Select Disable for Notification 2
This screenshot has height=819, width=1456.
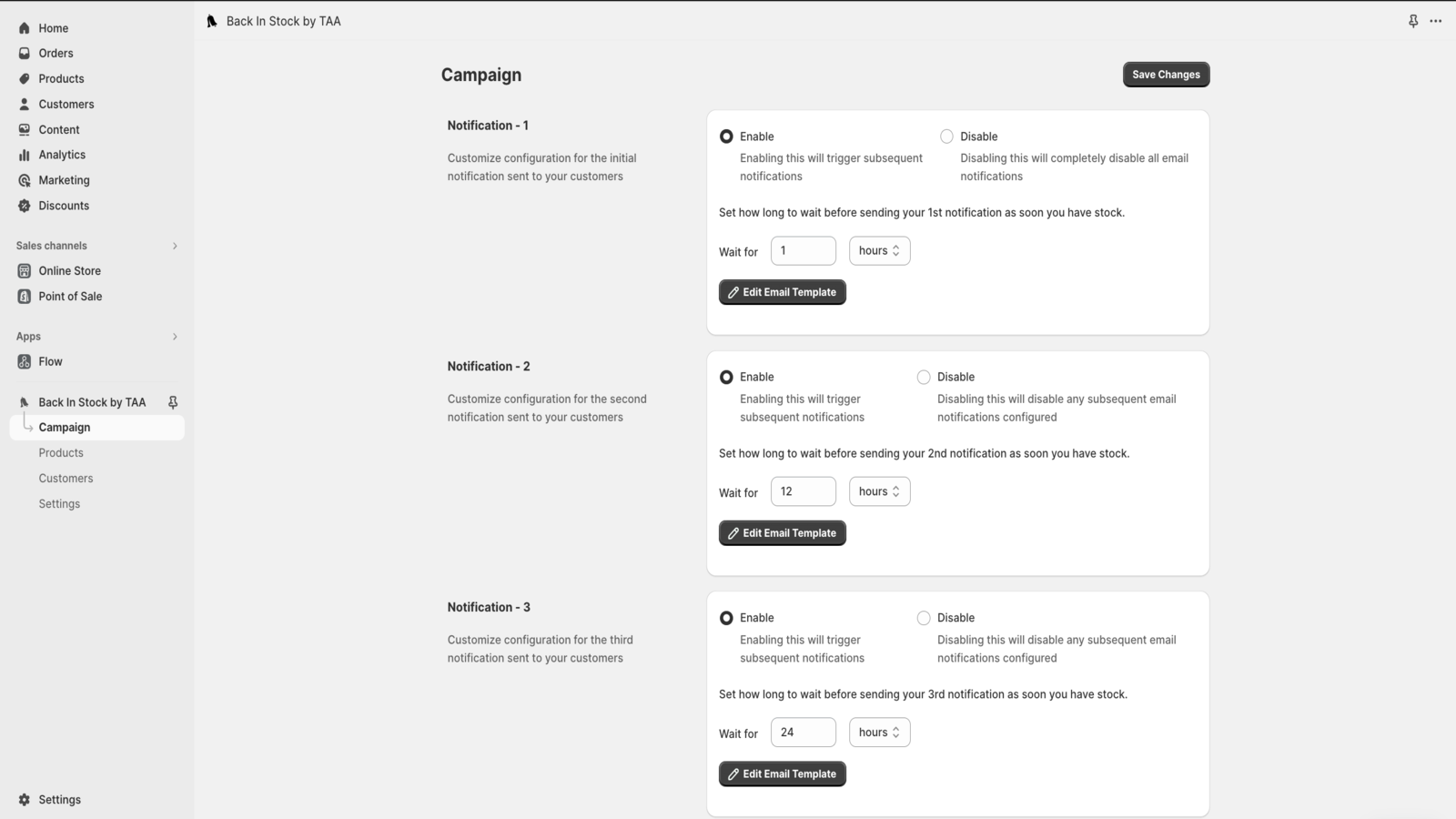[x=924, y=378]
